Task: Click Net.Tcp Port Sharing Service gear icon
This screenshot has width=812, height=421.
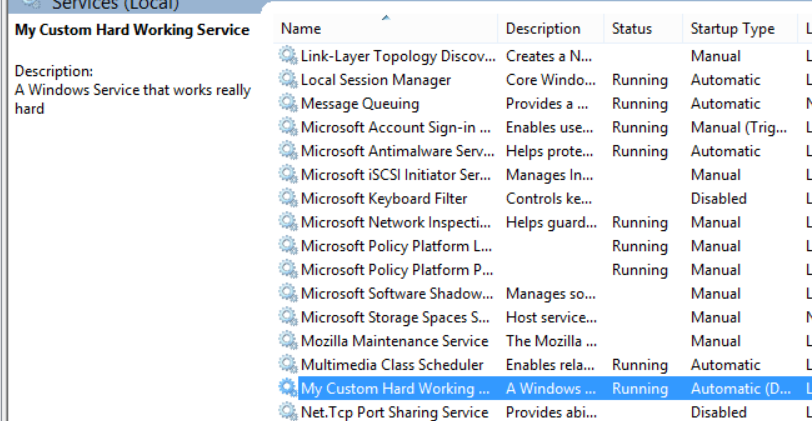Action: point(288,412)
